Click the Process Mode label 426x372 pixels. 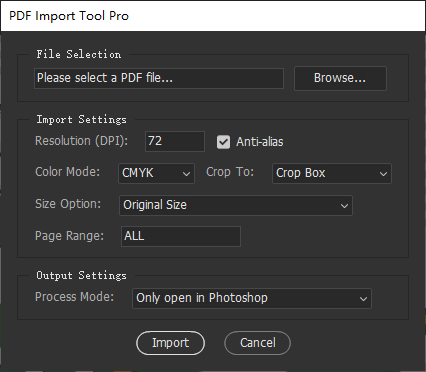click(x=74, y=297)
